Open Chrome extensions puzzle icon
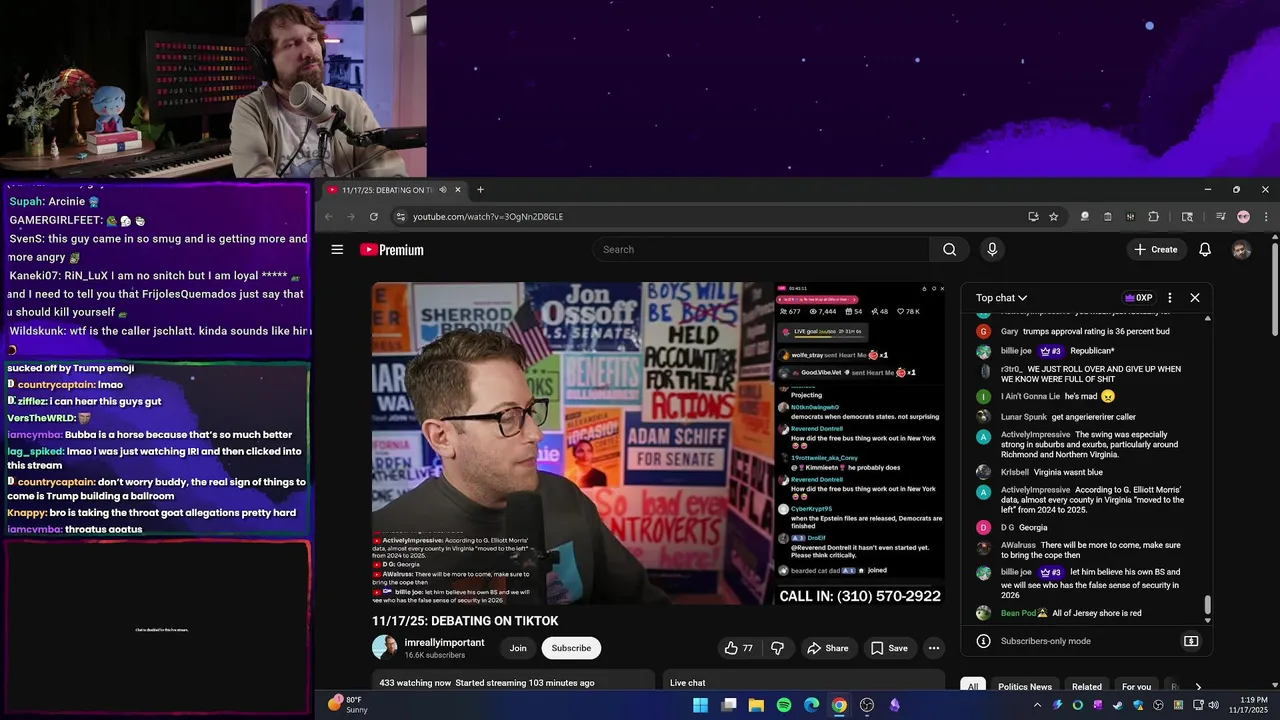 1153,217
